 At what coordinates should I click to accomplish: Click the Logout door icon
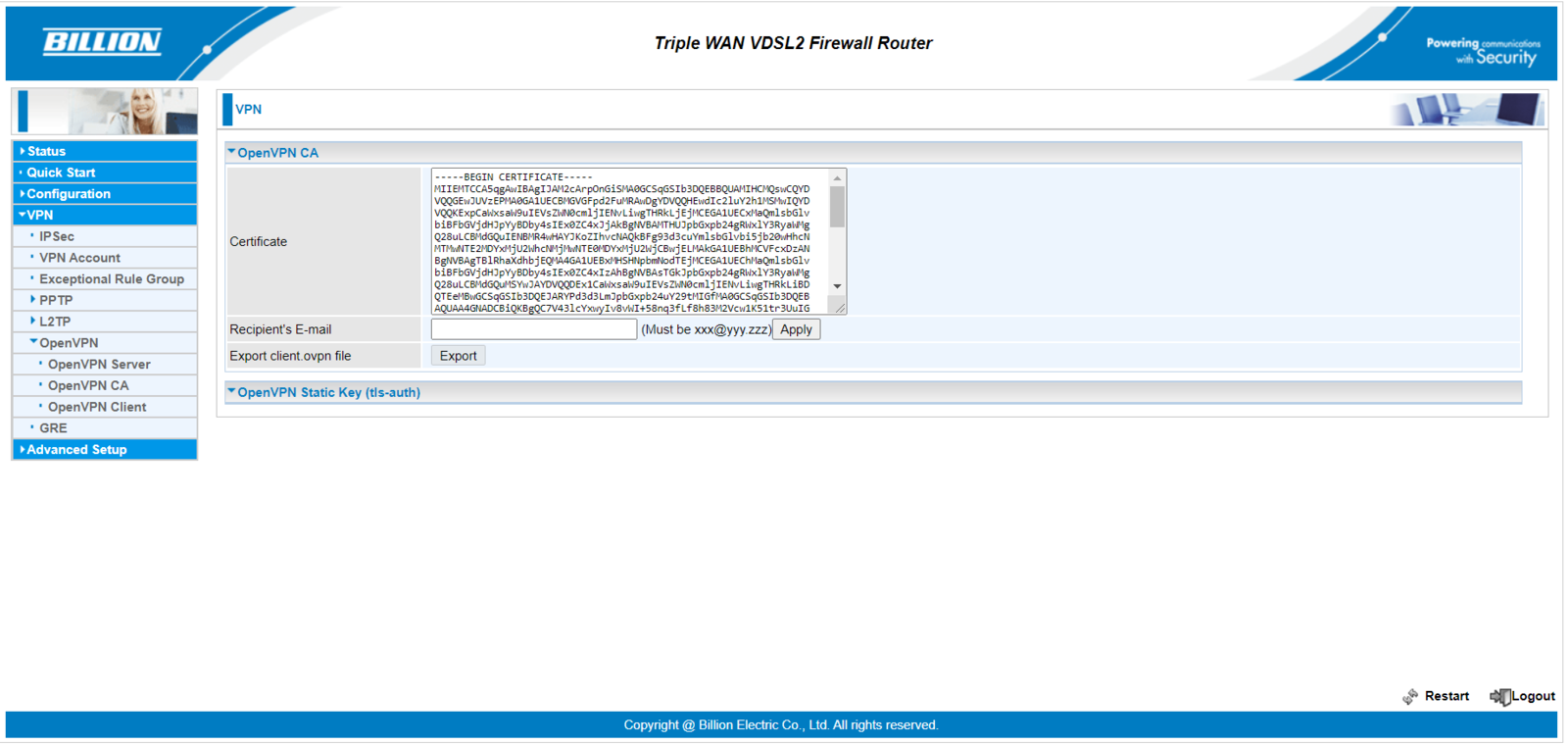coord(1499,696)
